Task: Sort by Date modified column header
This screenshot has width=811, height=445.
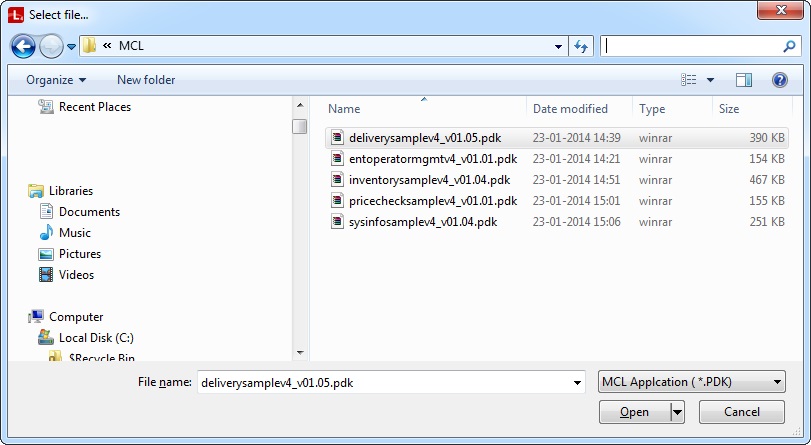Action: [x=570, y=109]
